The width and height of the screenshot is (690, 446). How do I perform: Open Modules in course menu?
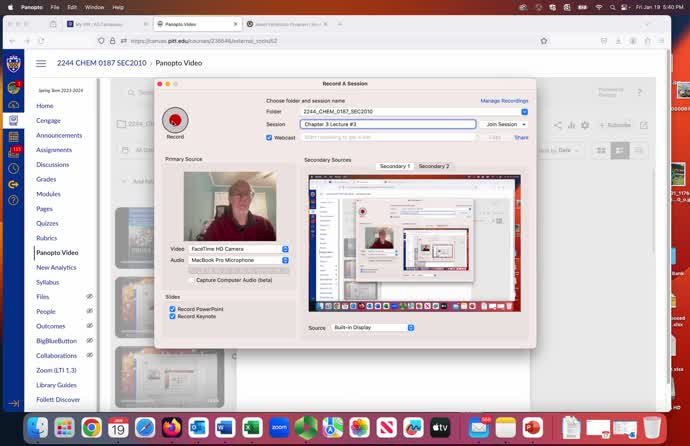[48, 194]
